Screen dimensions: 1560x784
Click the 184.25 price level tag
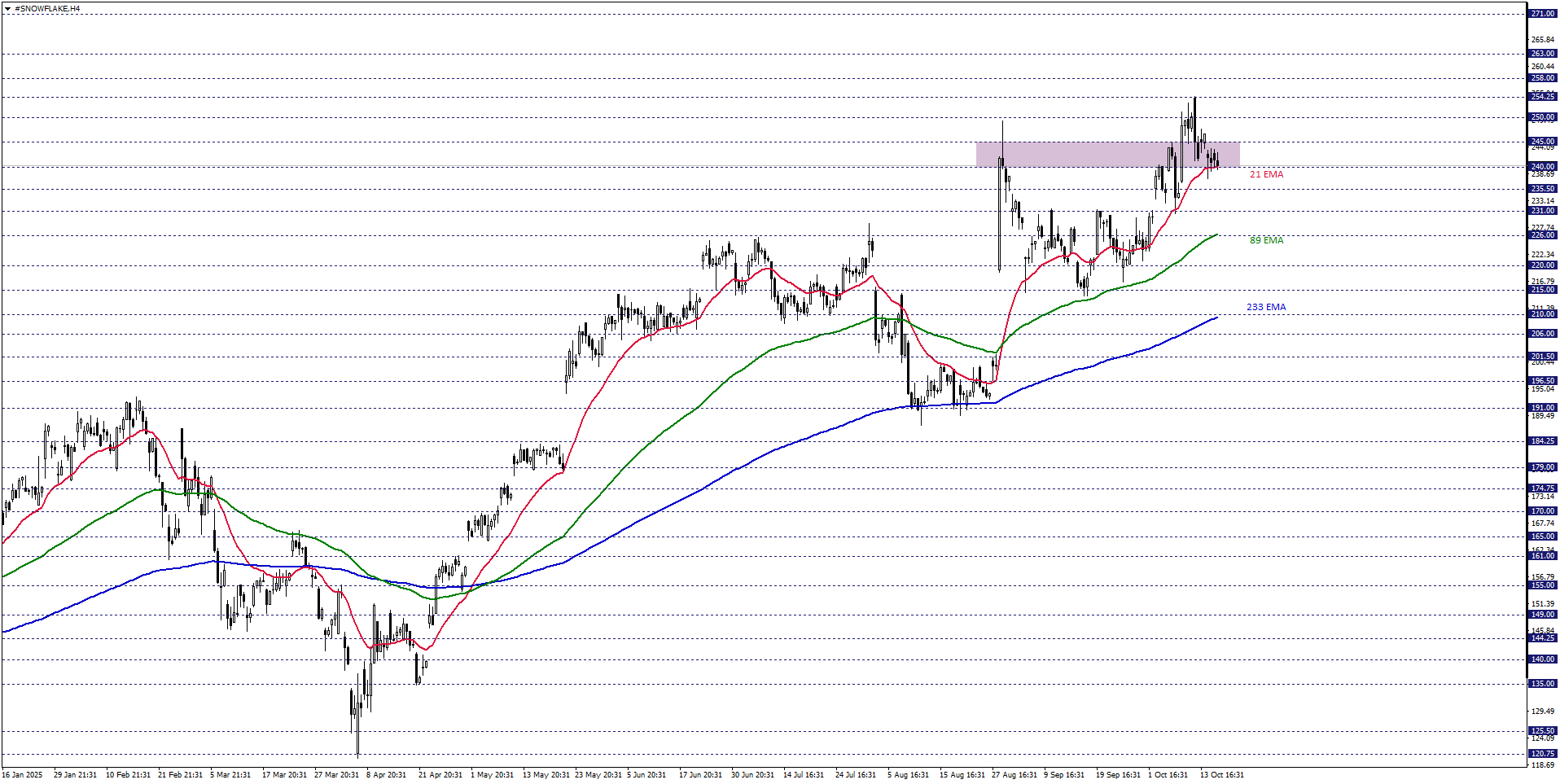(x=1542, y=441)
